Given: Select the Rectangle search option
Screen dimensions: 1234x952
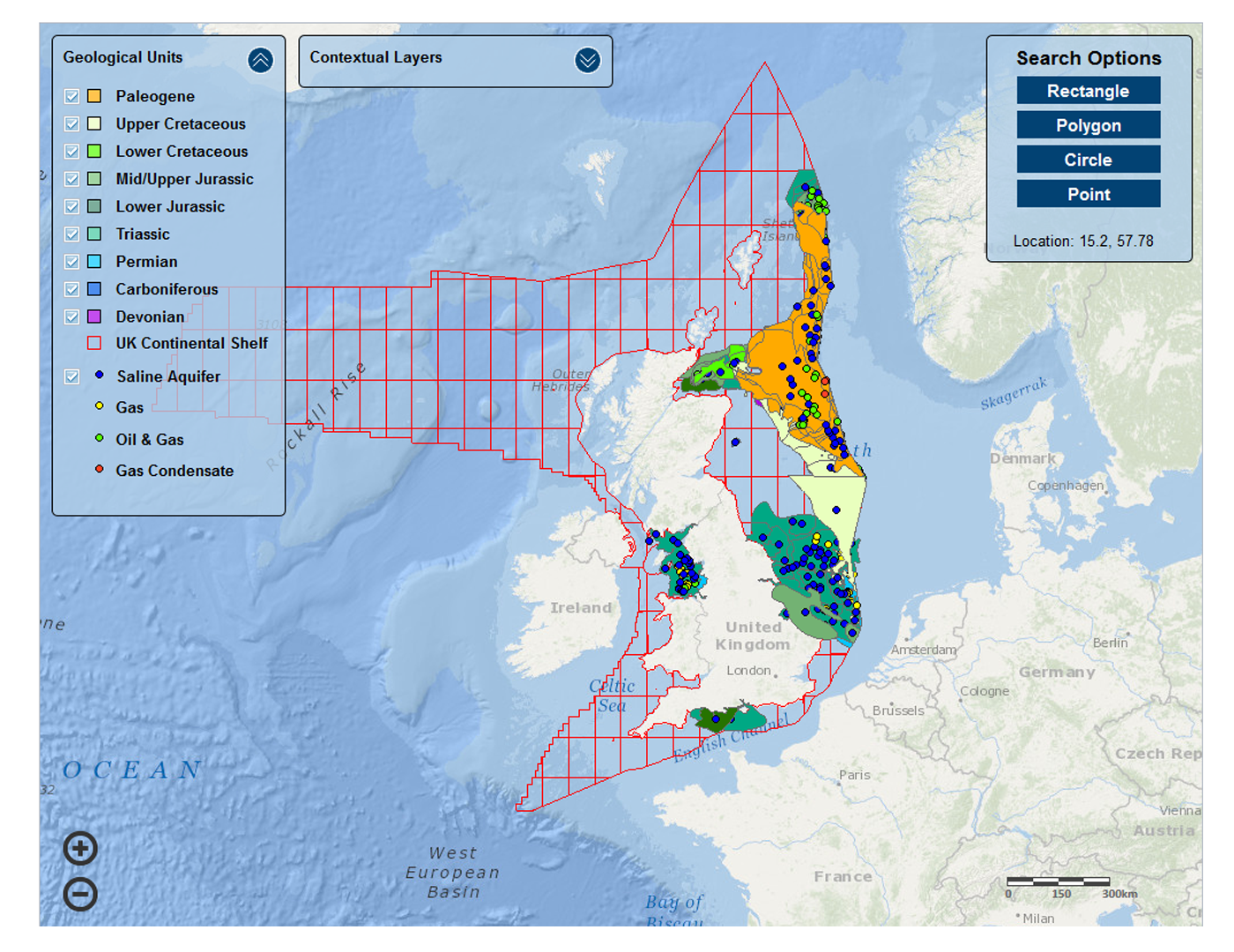Looking at the screenshot, I should pos(1088,91).
